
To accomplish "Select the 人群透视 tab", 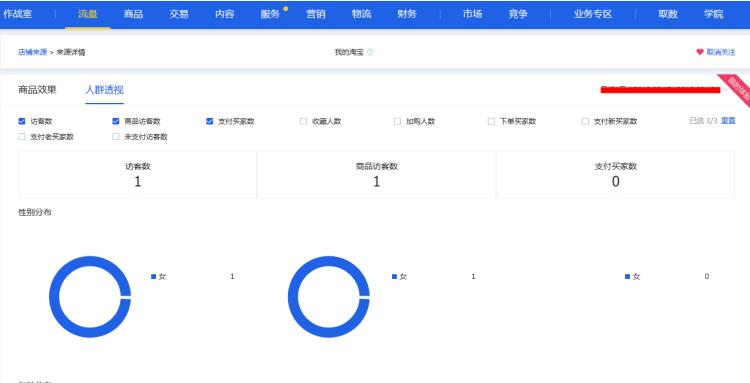I will [x=104, y=90].
